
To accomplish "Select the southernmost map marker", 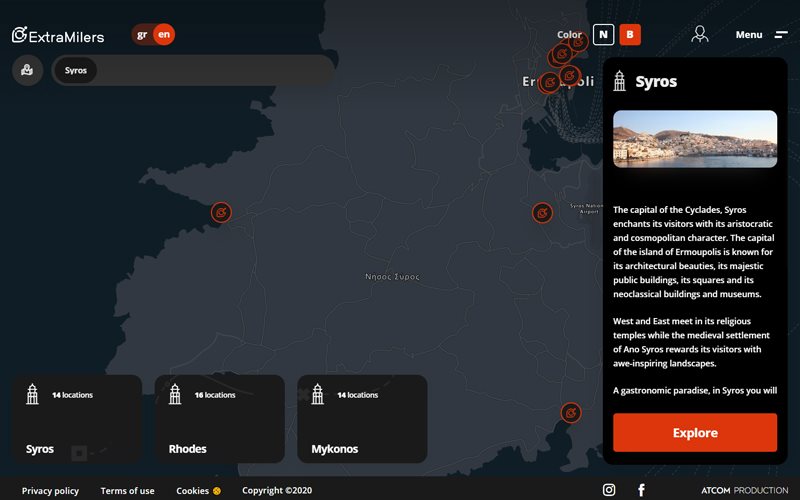I will 570,413.
